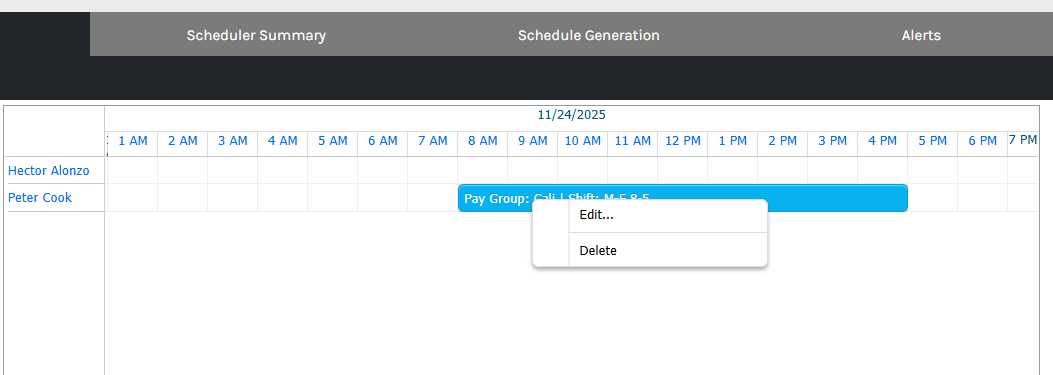Open Peter Cook's employee link
Viewport: 1053px width, 375px height.
point(40,198)
